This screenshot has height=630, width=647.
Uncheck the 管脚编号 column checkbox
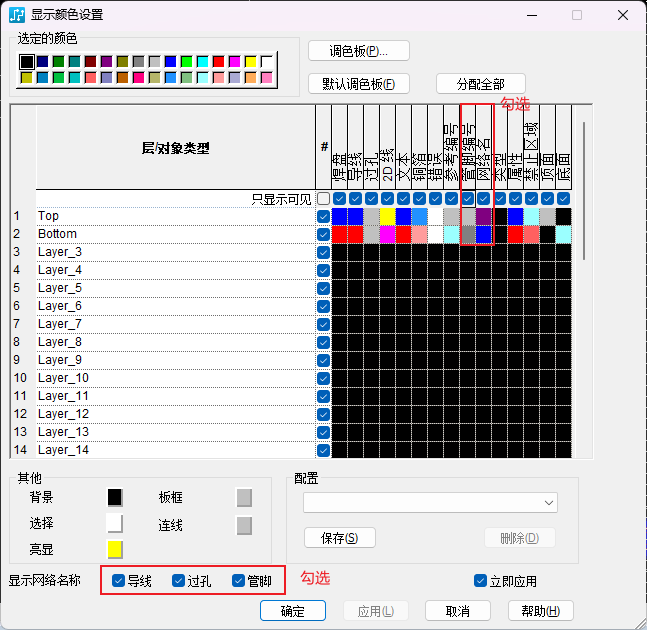(x=467, y=199)
